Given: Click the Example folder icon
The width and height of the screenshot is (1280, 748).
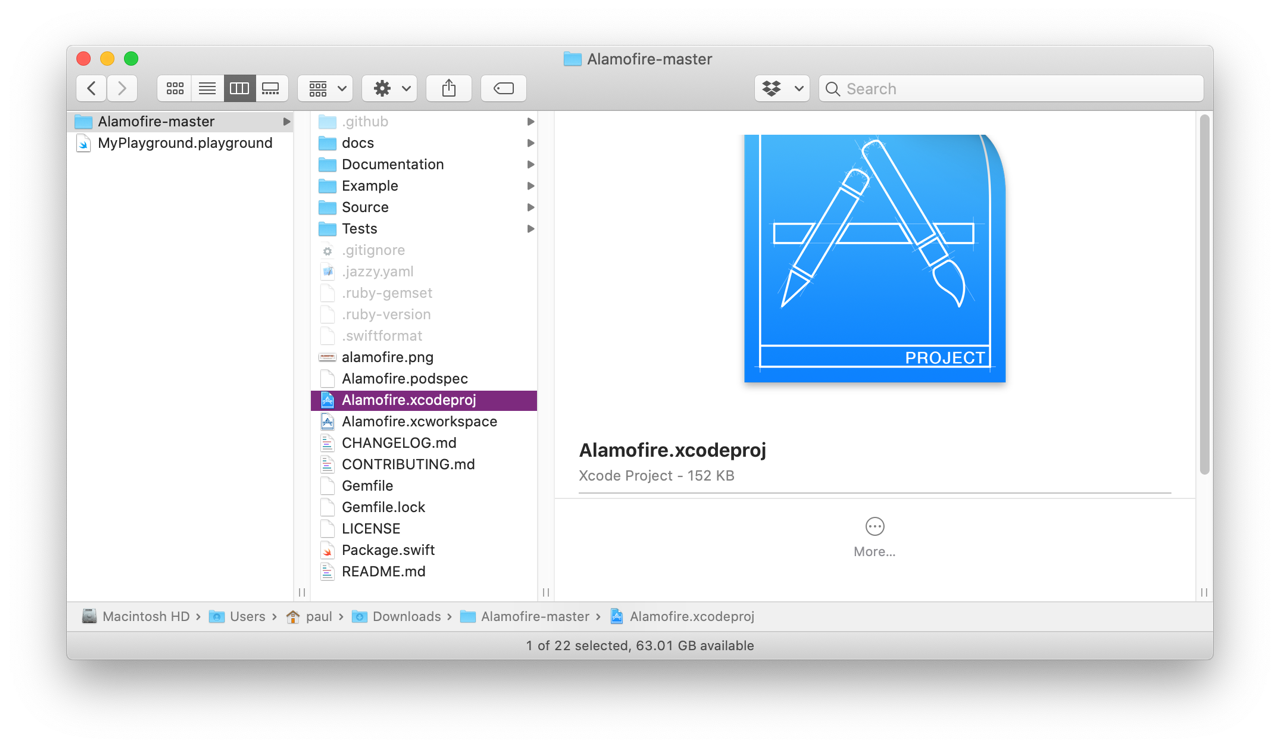Looking at the screenshot, I should click(x=327, y=186).
